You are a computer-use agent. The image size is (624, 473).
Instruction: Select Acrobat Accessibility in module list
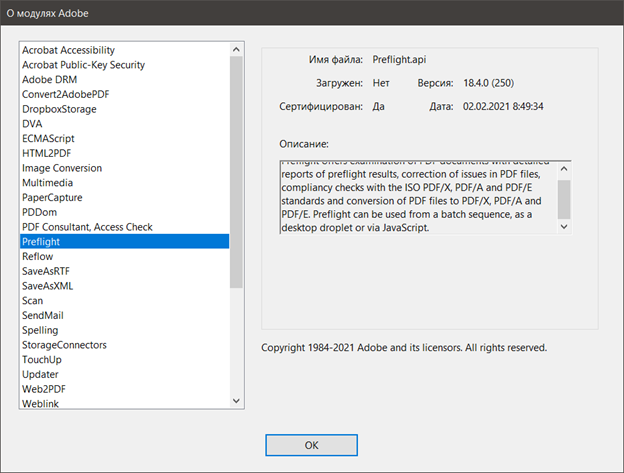[x=125, y=50]
